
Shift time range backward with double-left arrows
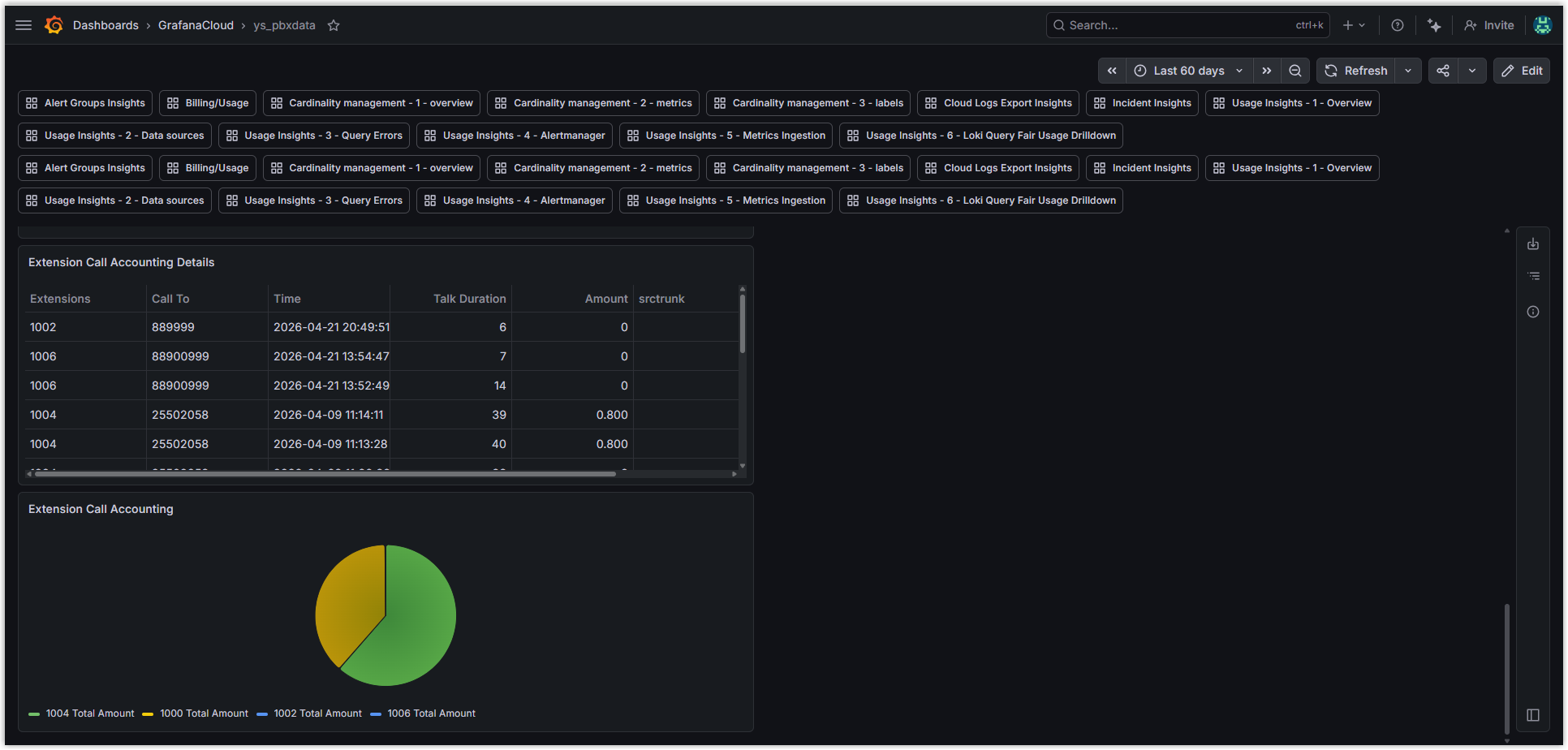click(x=1112, y=71)
